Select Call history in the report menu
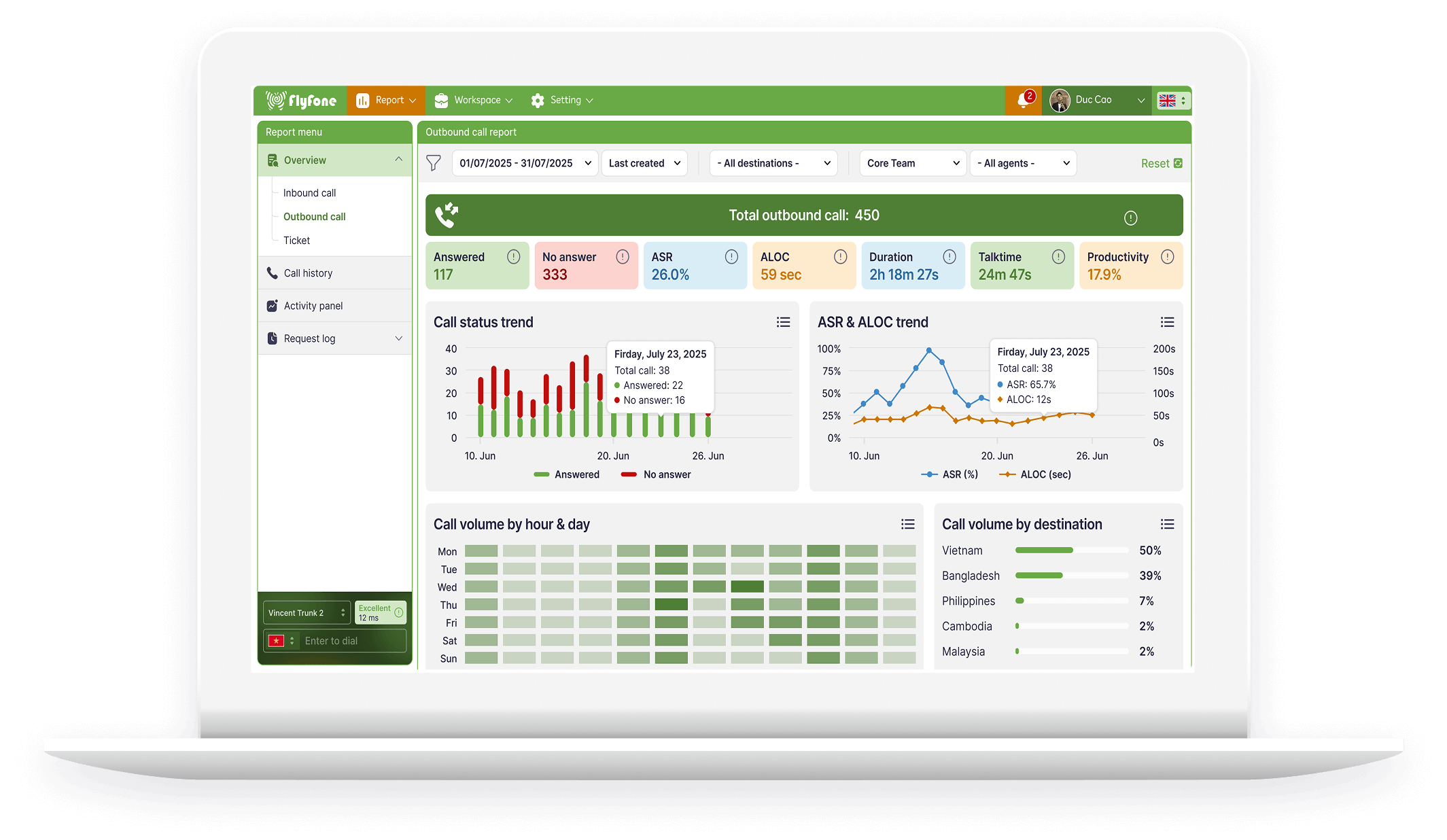 (x=307, y=273)
